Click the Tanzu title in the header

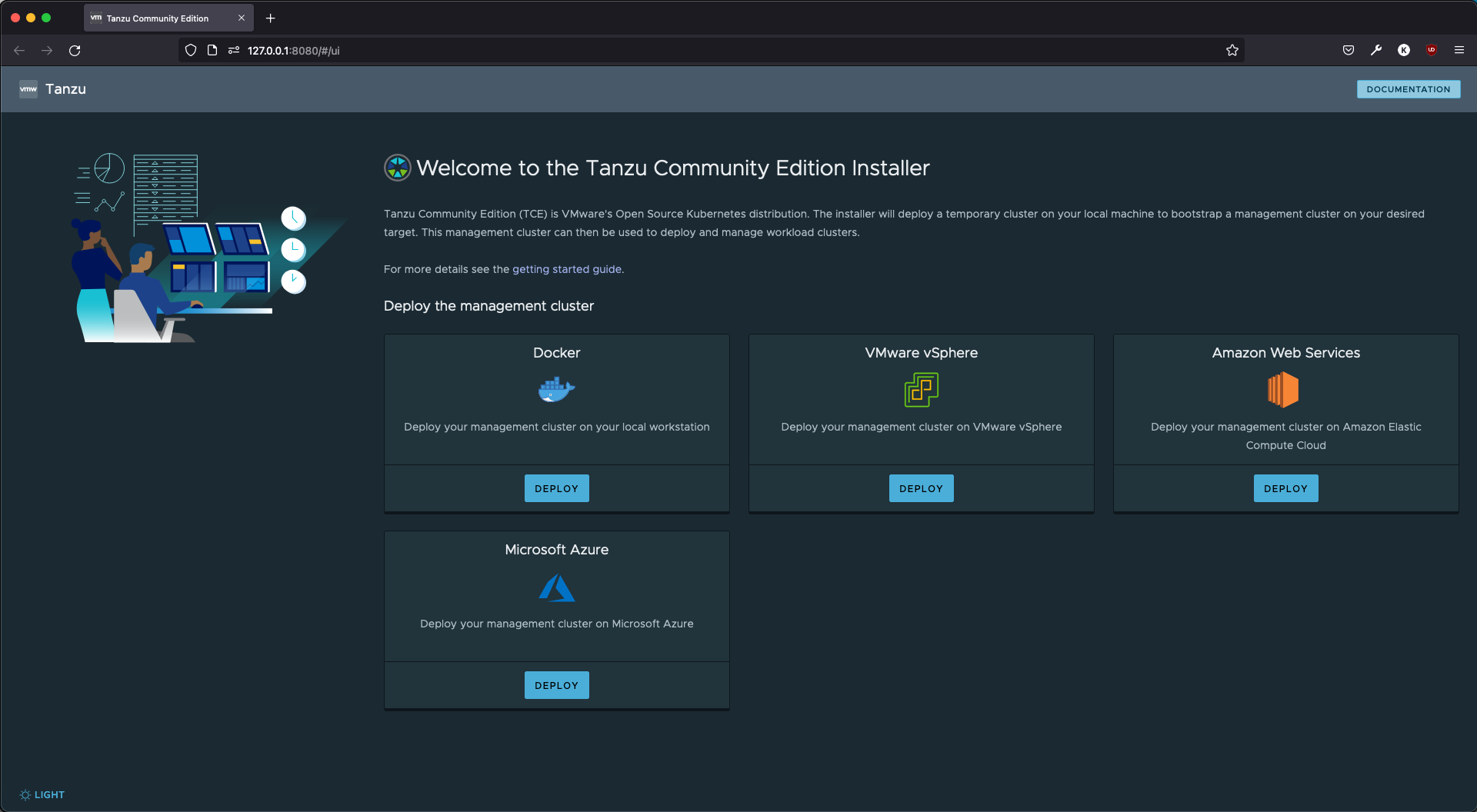click(65, 89)
